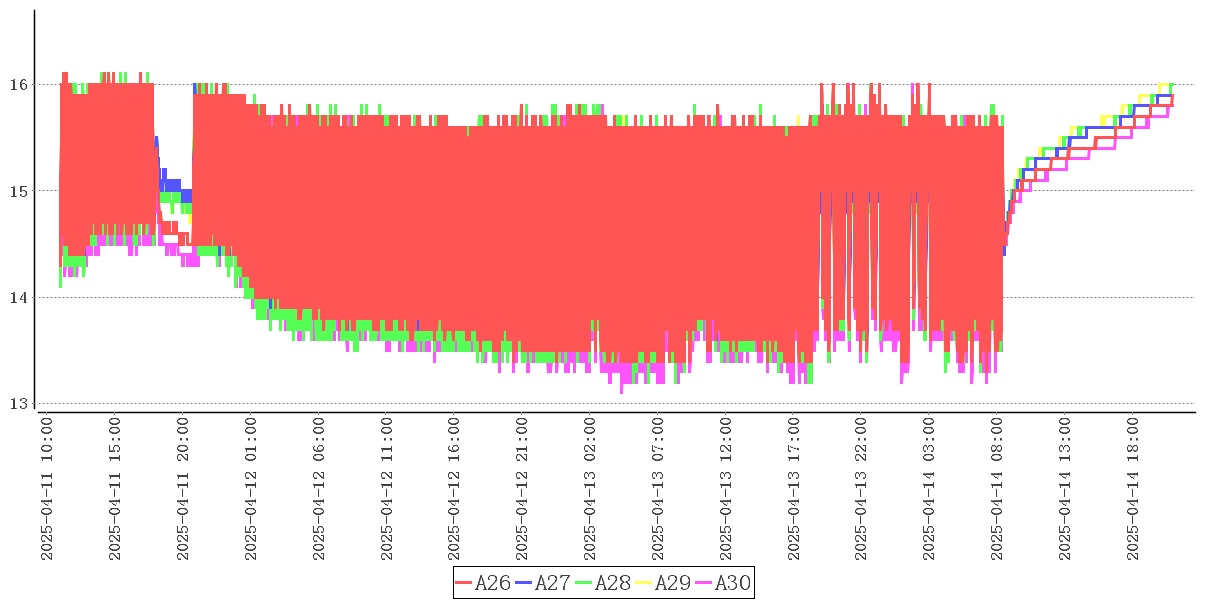The image size is (1207, 600).
Task: Click the 2025-04-14 08:00 x-axis label
Action: (x=999, y=489)
